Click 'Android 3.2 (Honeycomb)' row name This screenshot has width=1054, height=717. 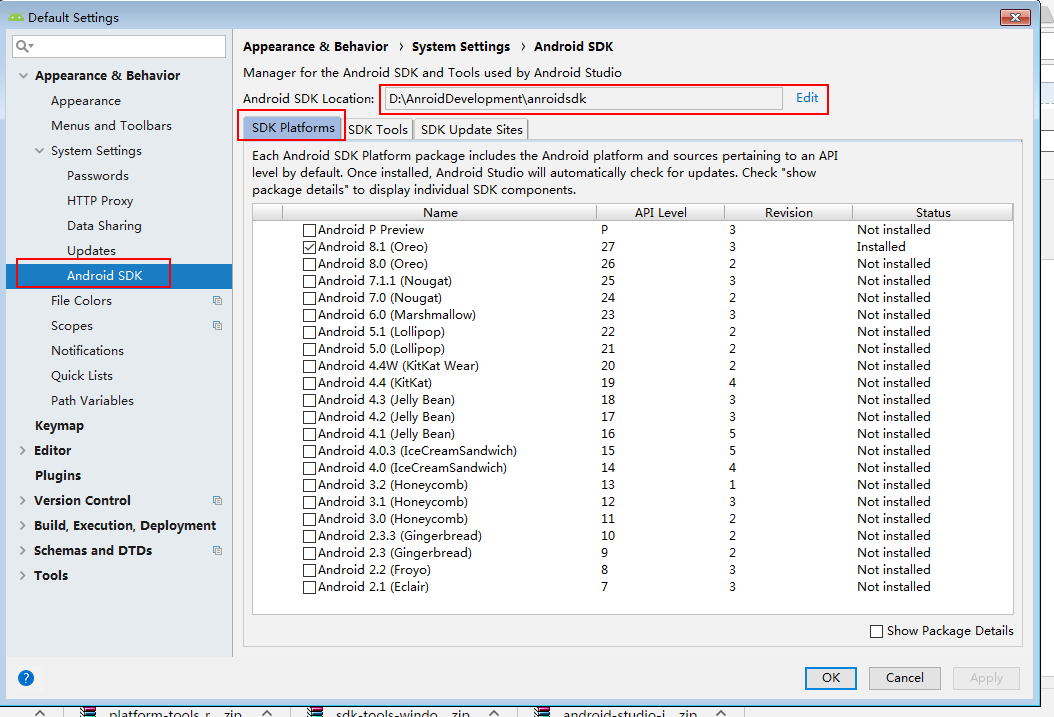point(393,485)
